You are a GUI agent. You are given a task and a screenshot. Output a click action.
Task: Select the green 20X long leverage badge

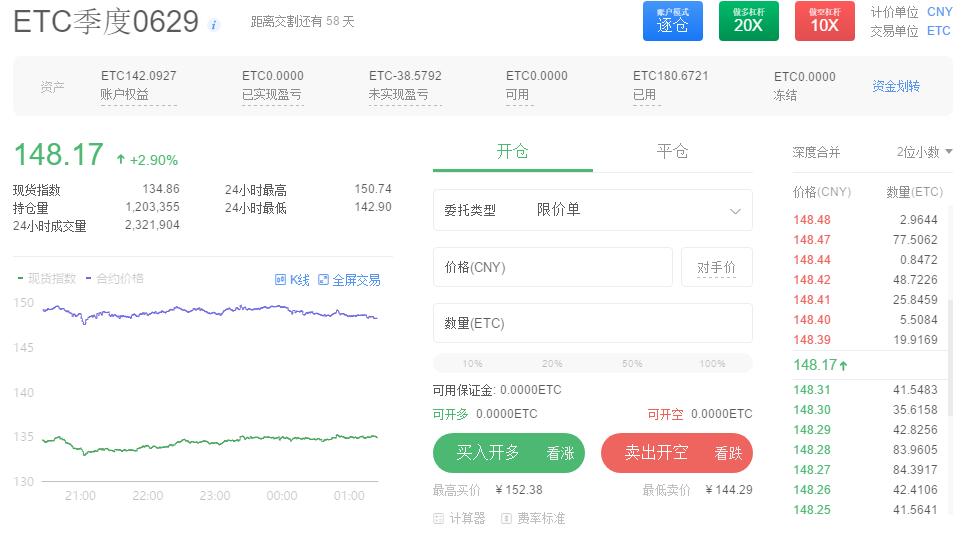click(748, 21)
